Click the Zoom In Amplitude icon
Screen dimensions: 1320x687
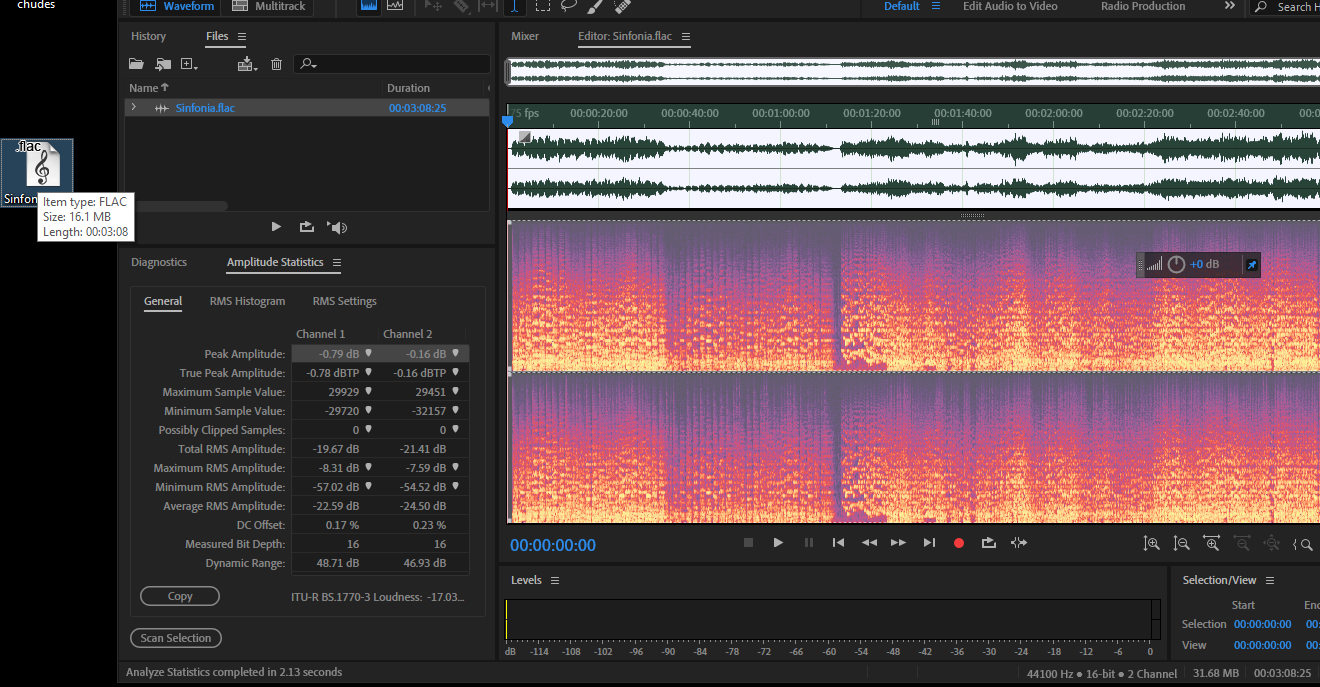pos(1152,543)
